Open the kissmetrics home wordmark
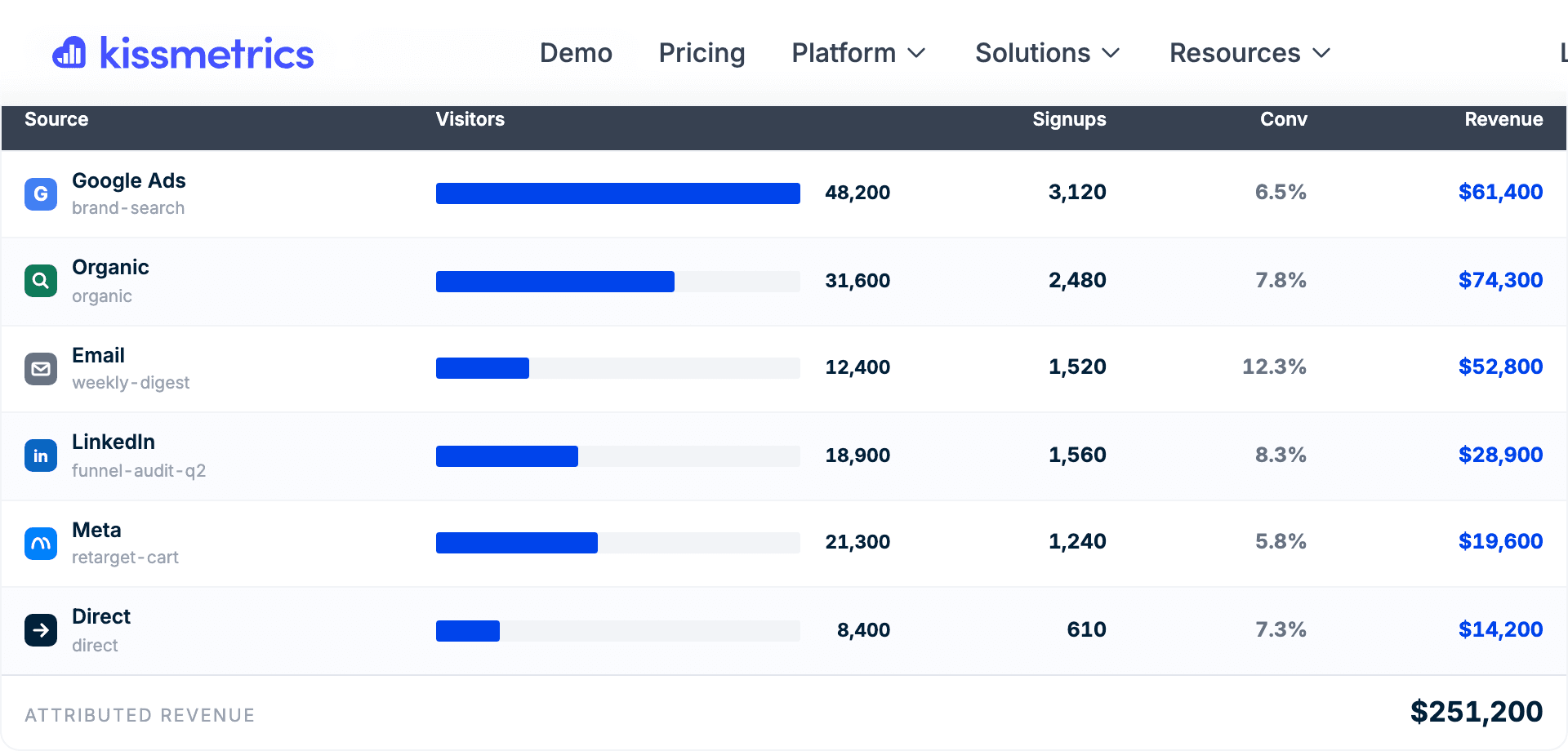The height and width of the screenshot is (751, 1568). [x=207, y=54]
